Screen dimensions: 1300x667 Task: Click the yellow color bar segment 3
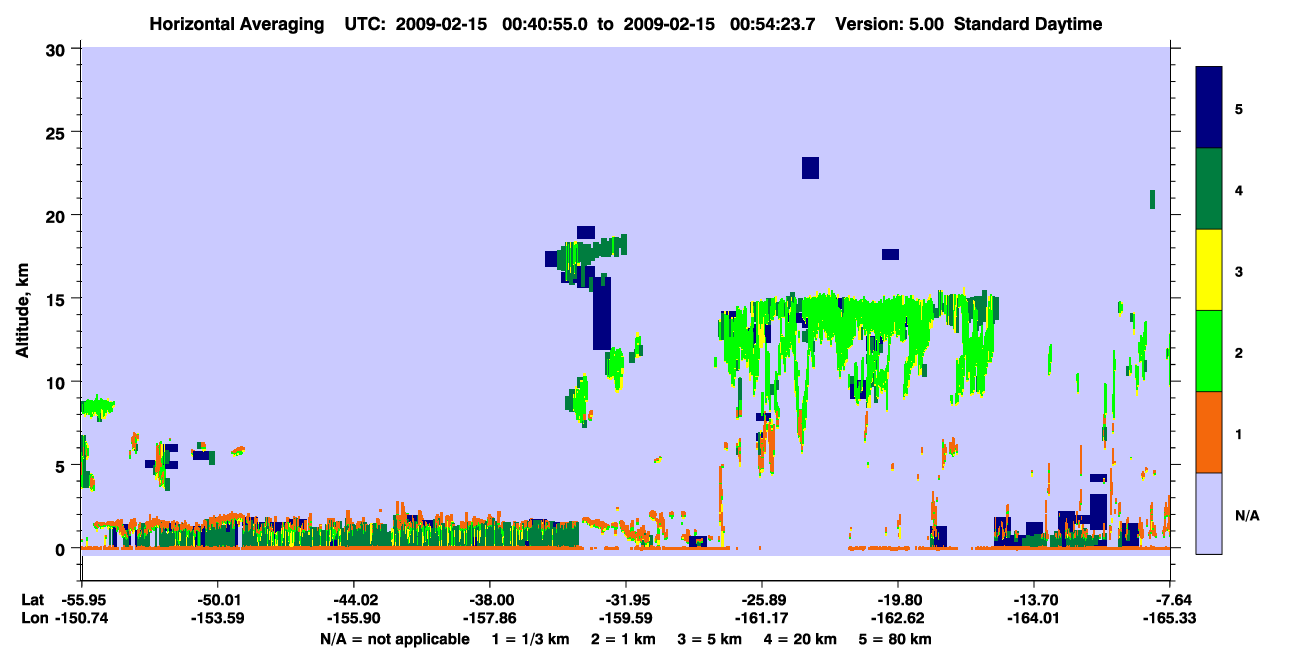pos(1209,270)
